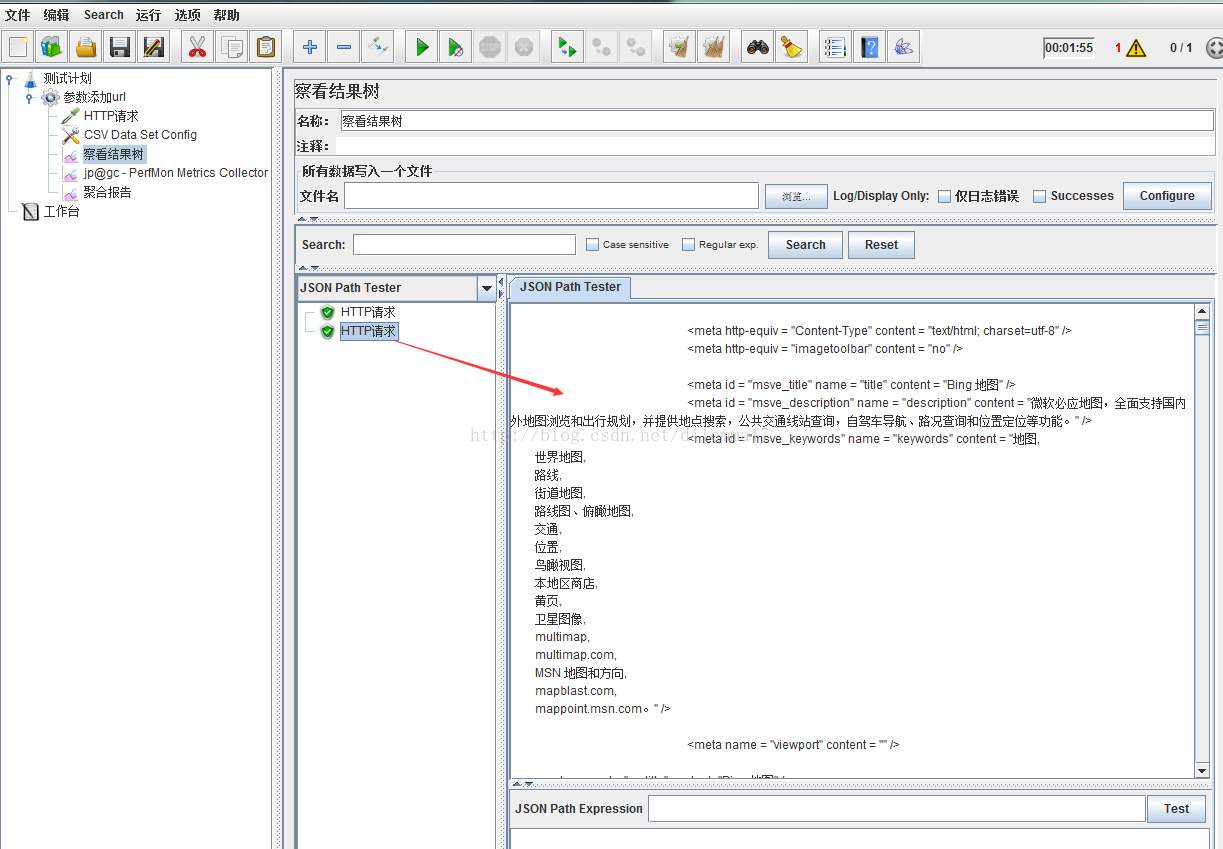Focus the 名称 name field
1223x849 pixels.
tap(776, 121)
